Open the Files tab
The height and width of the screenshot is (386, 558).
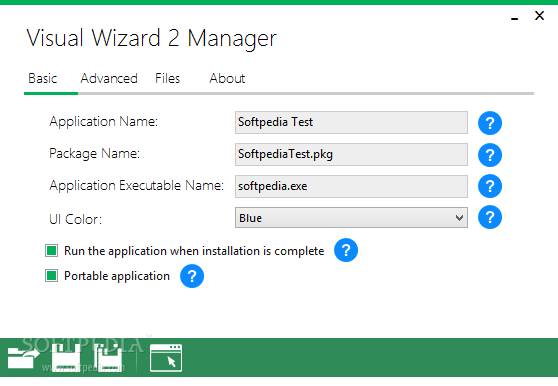coord(168,78)
